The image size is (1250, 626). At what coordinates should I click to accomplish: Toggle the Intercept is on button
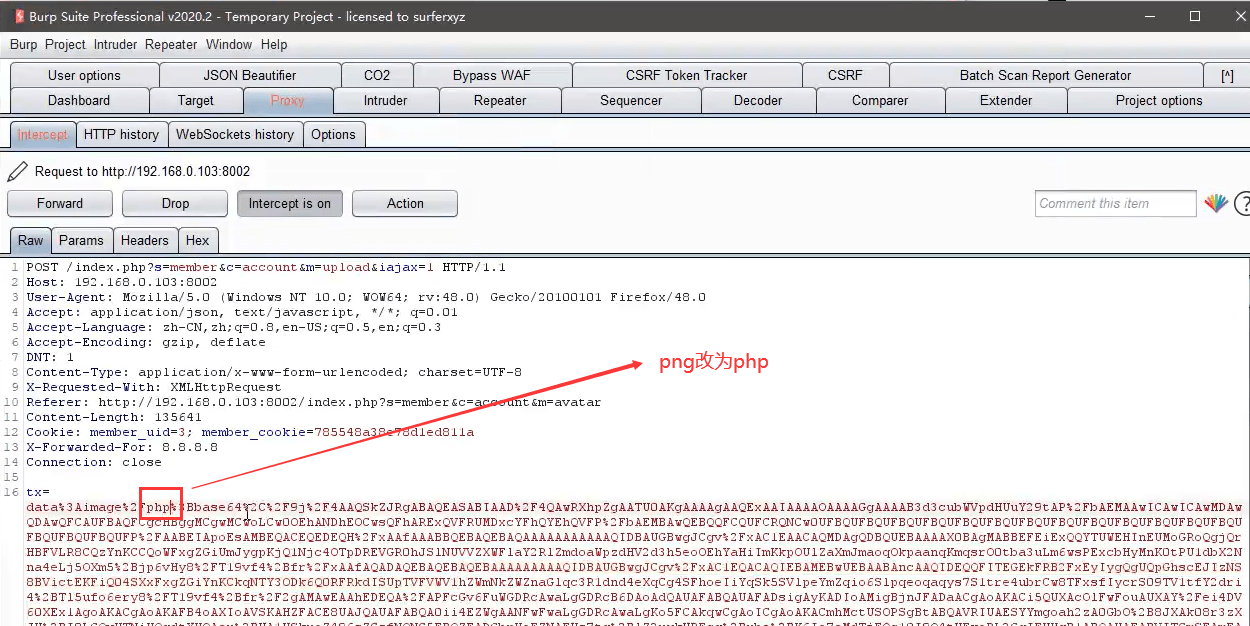290,203
